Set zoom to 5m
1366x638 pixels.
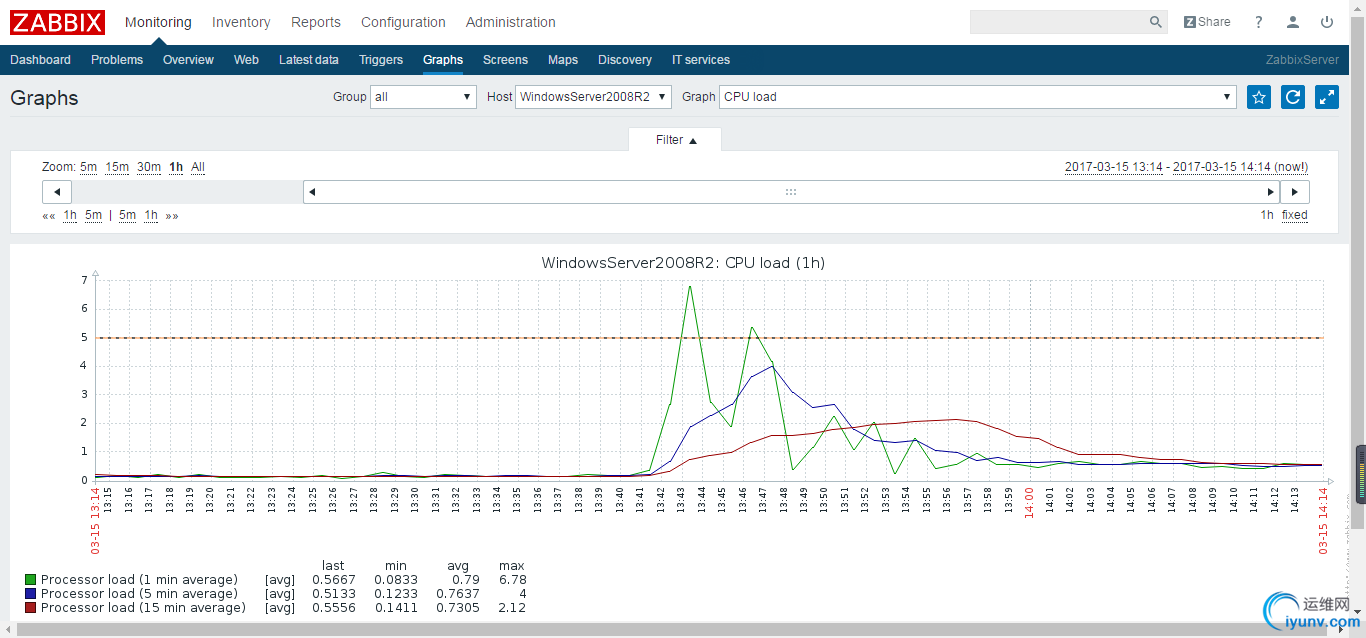[89, 167]
